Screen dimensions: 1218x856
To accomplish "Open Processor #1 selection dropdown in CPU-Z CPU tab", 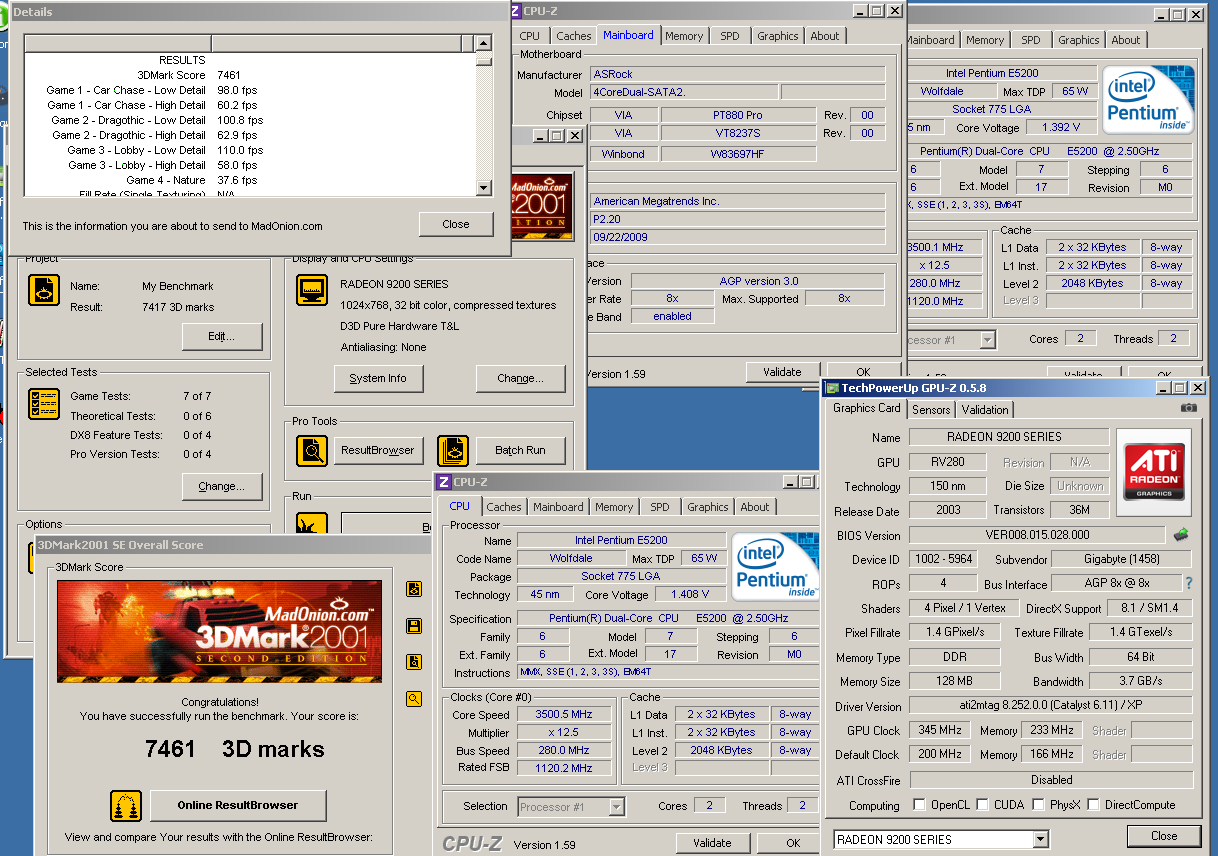I will point(616,806).
